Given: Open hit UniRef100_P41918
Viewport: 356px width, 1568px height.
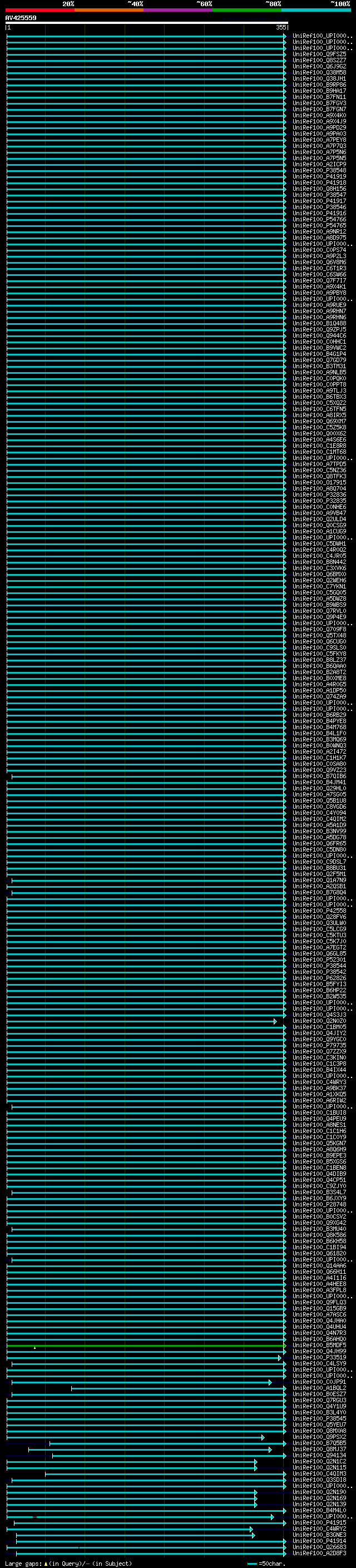Looking at the screenshot, I should point(319,182).
